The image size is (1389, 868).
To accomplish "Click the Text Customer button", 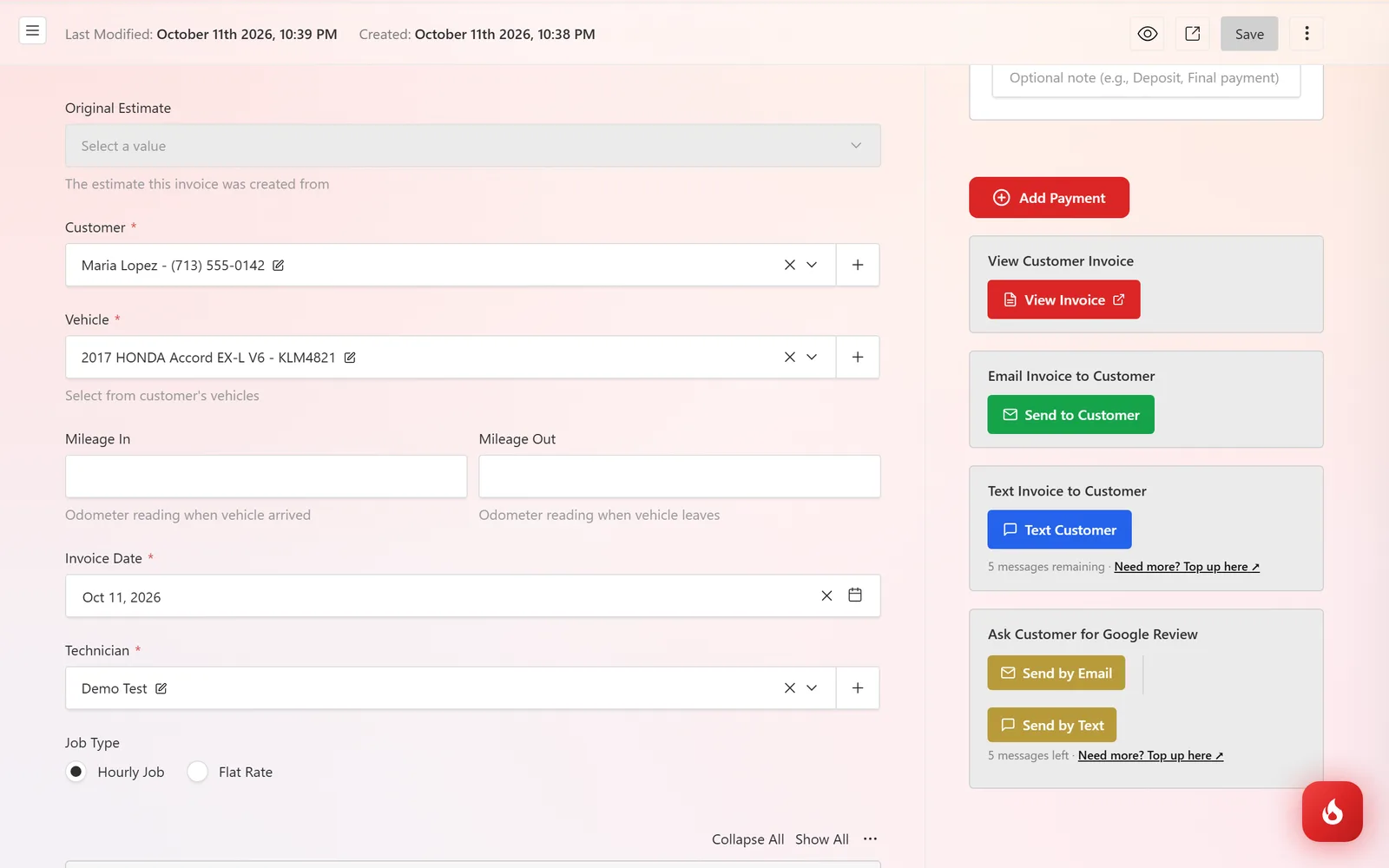I will 1059,529.
